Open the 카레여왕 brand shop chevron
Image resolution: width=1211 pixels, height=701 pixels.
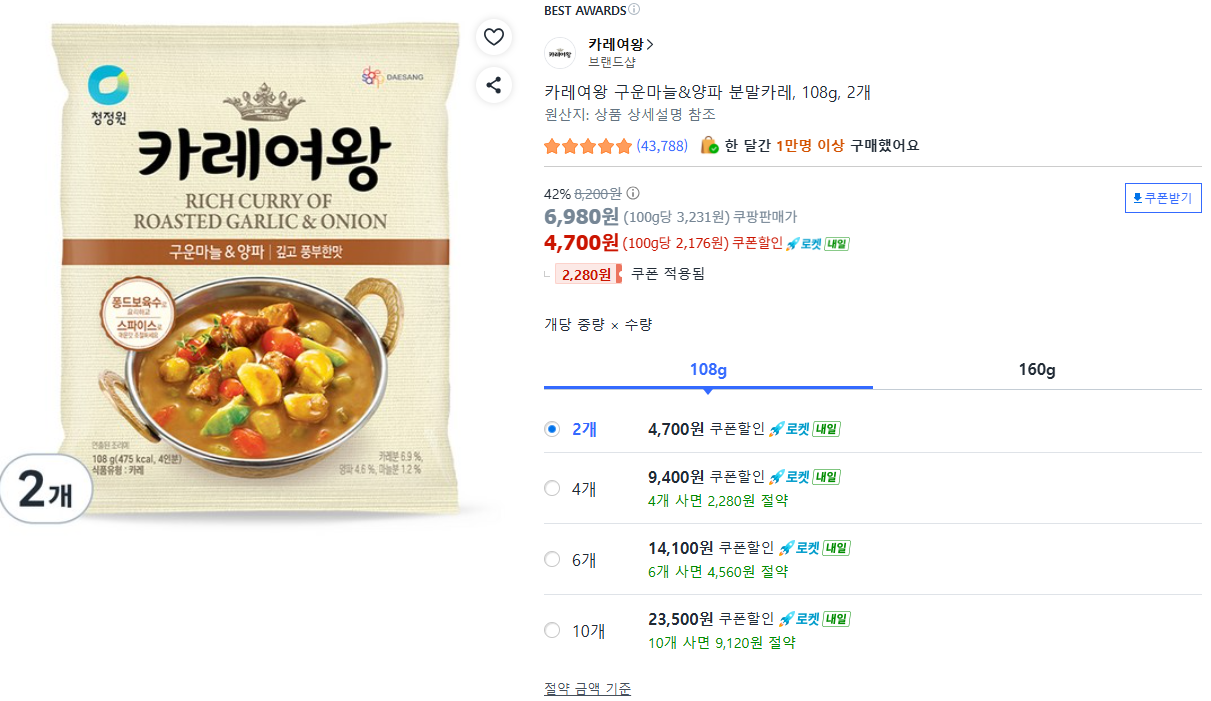[650, 44]
